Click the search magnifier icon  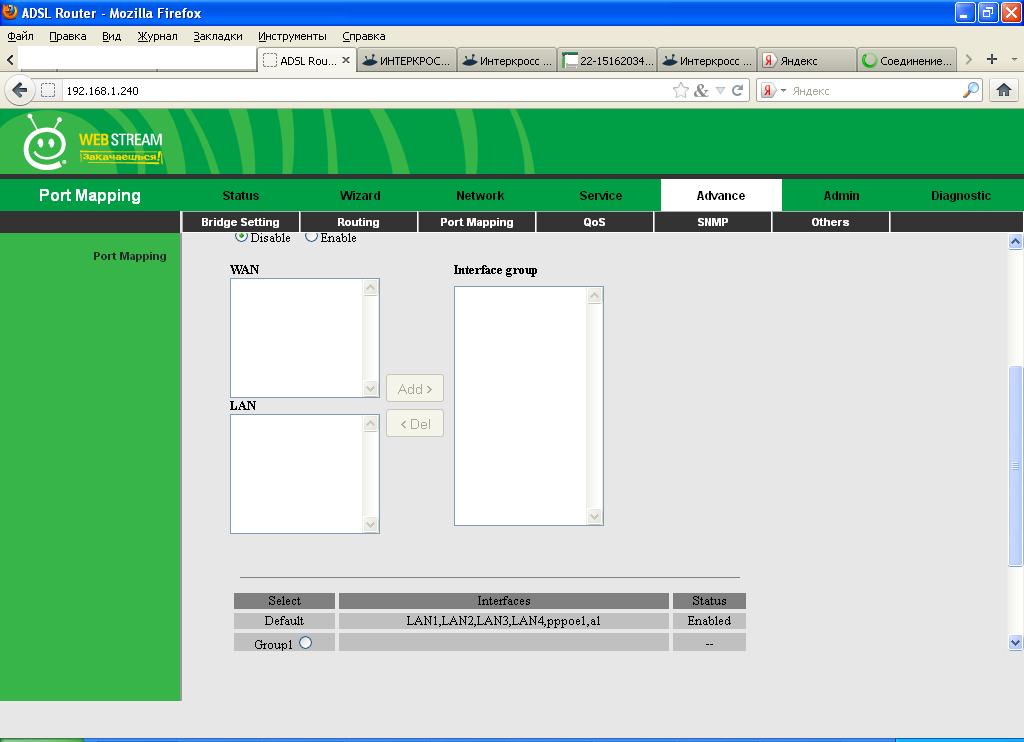coord(971,91)
